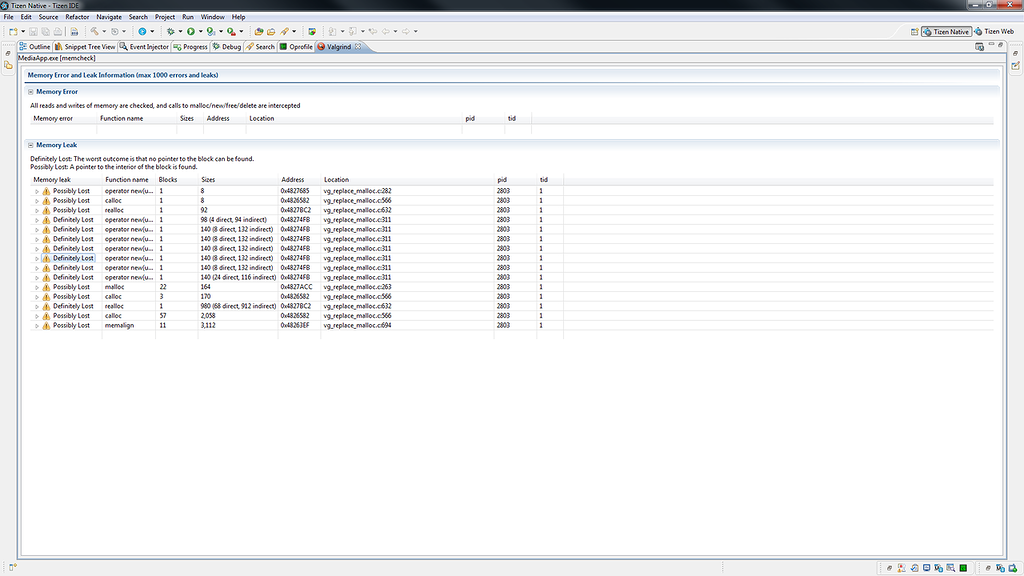Sort by Blocks column header
Image resolution: width=1024 pixels, height=576 pixels.
coord(168,180)
